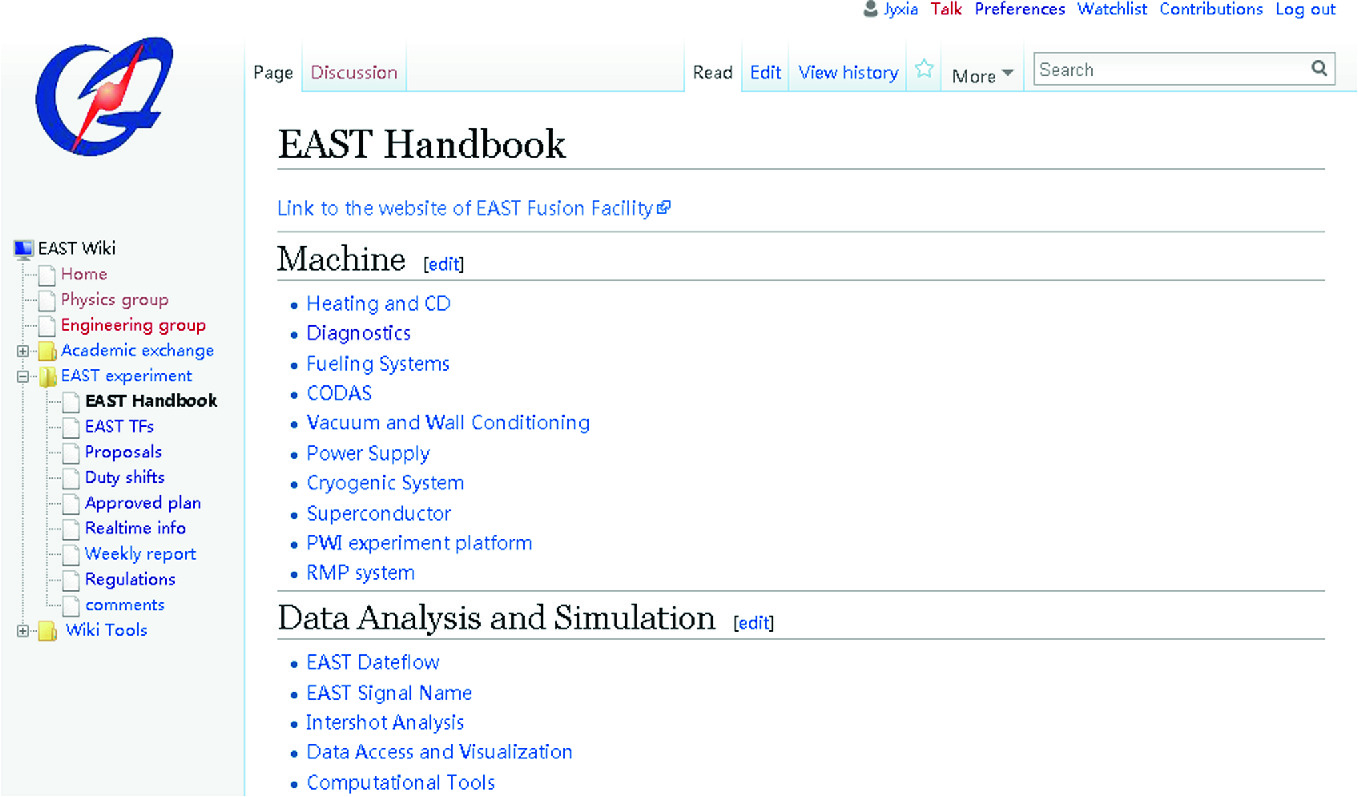Click the search magnifier icon
1358x797 pixels.
pos(1319,69)
